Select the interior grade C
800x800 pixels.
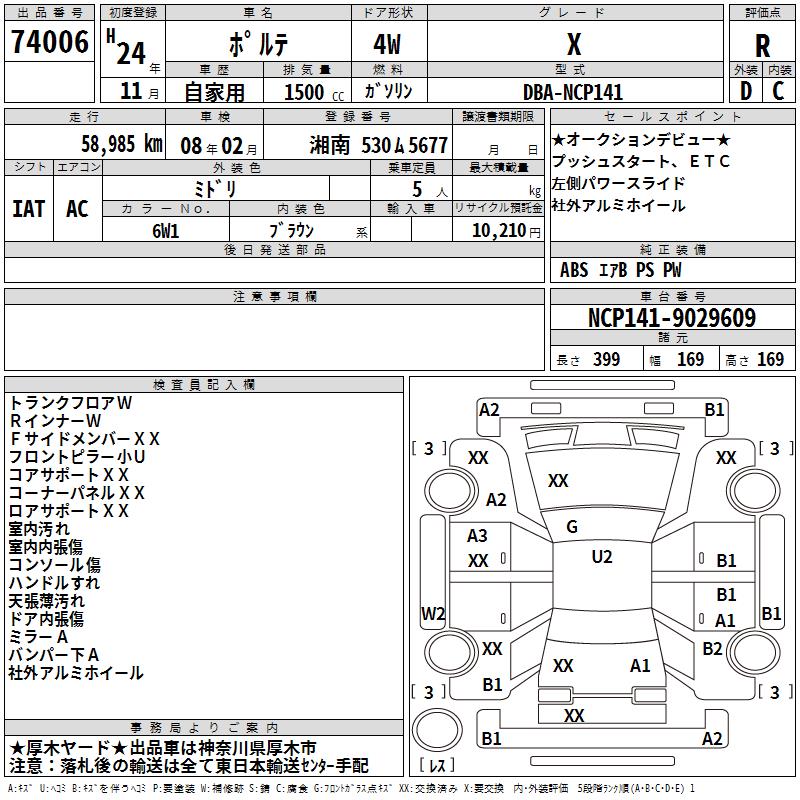[778, 91]
